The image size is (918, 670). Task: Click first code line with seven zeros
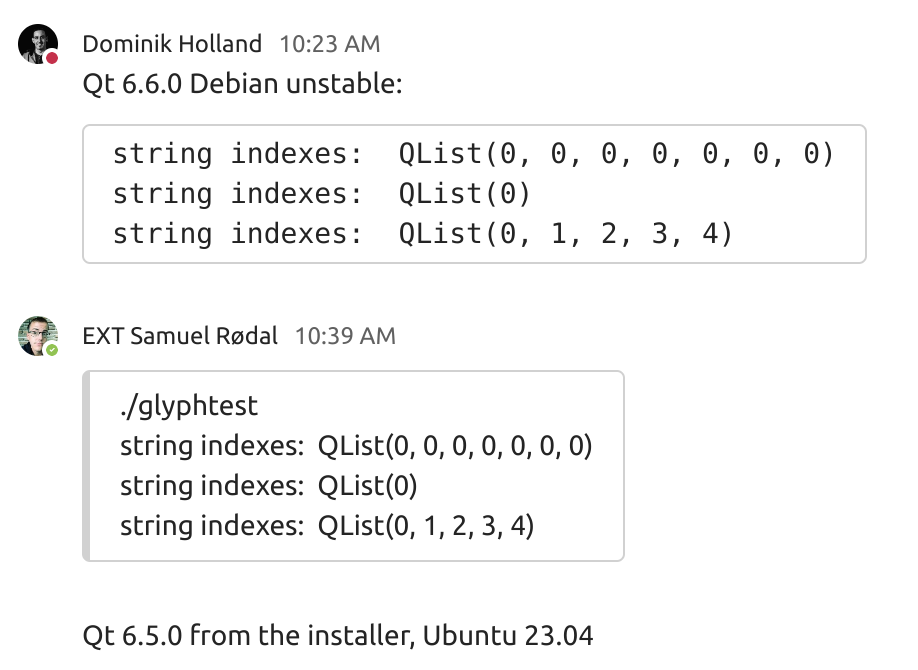[x=473, y=154]
